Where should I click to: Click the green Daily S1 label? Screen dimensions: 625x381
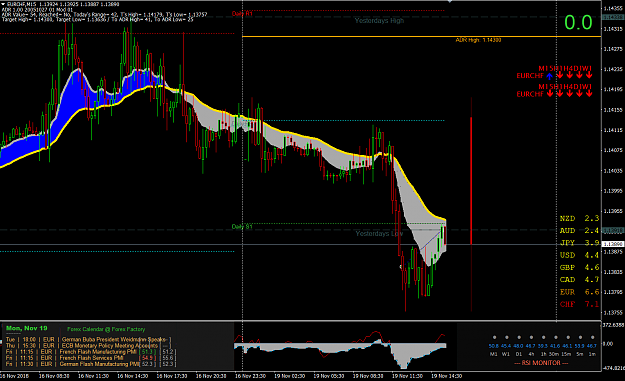click(x=242, y=227)
